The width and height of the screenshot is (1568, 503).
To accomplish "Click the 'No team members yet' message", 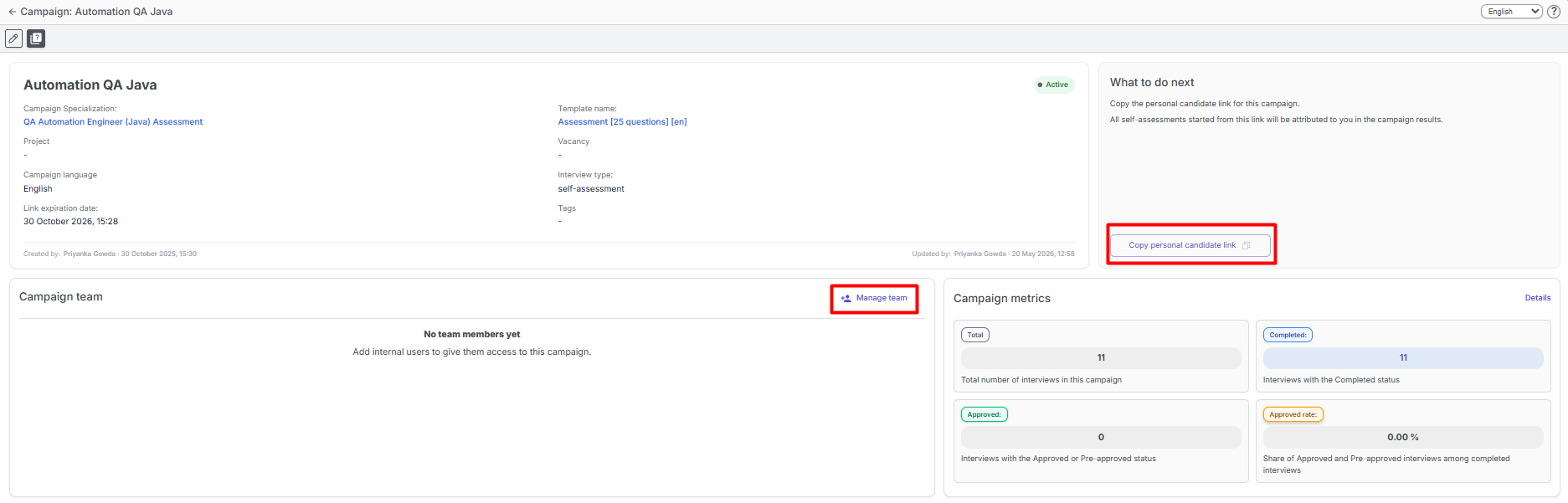I will click(x=472, y=334).
